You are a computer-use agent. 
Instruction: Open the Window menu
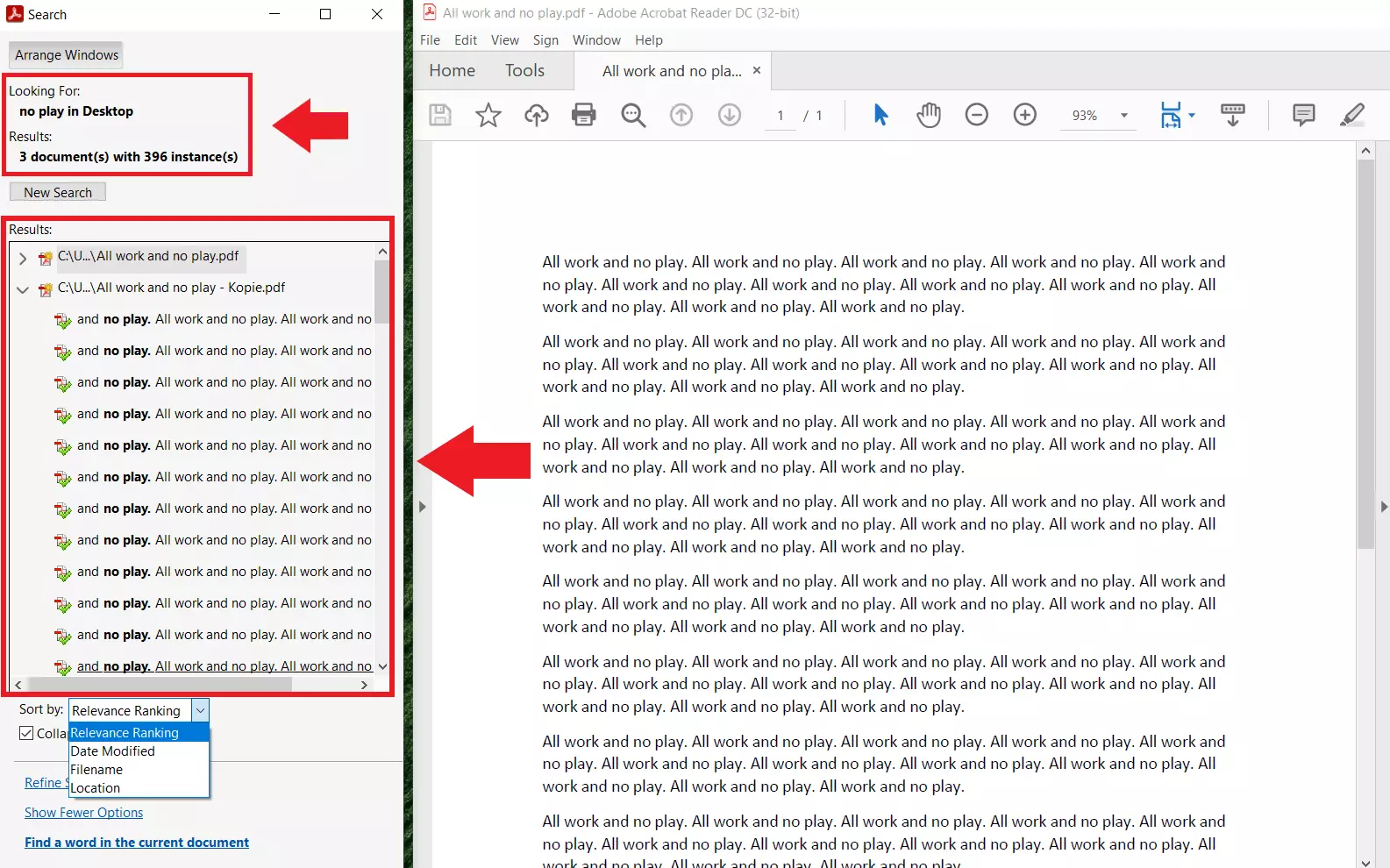point(596,40)
